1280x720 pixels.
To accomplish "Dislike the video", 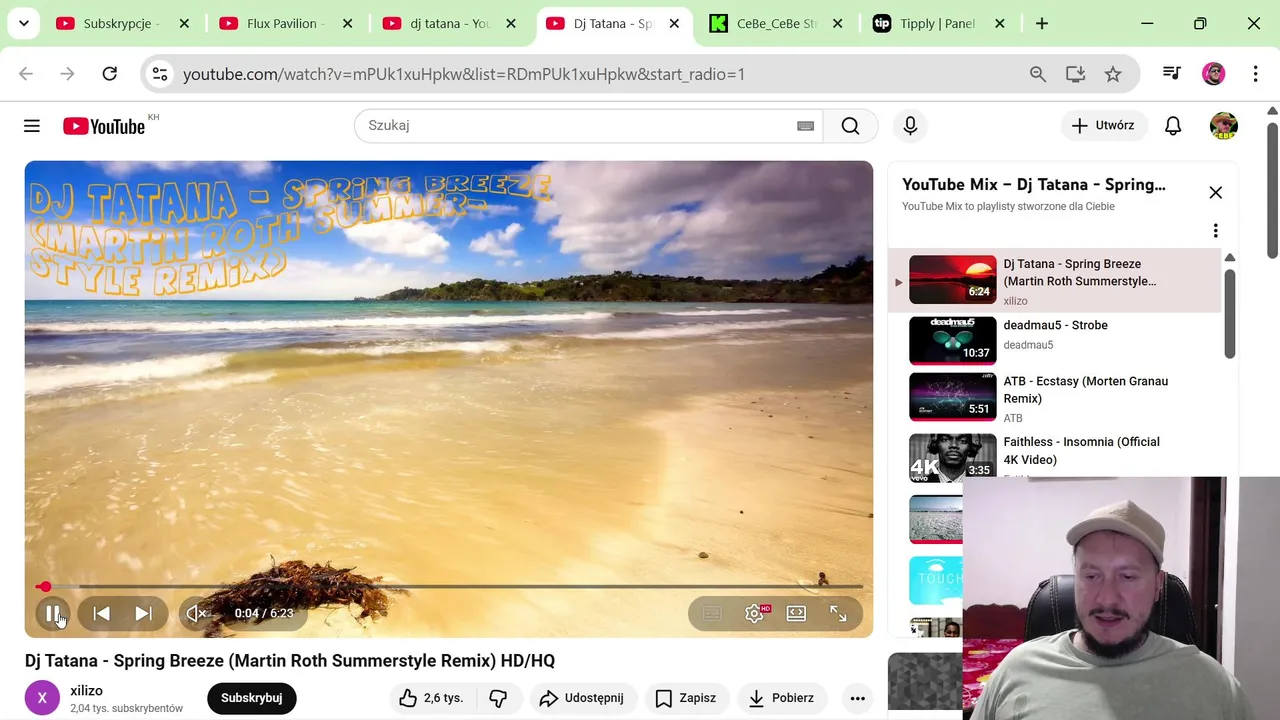I will point(498,698).
